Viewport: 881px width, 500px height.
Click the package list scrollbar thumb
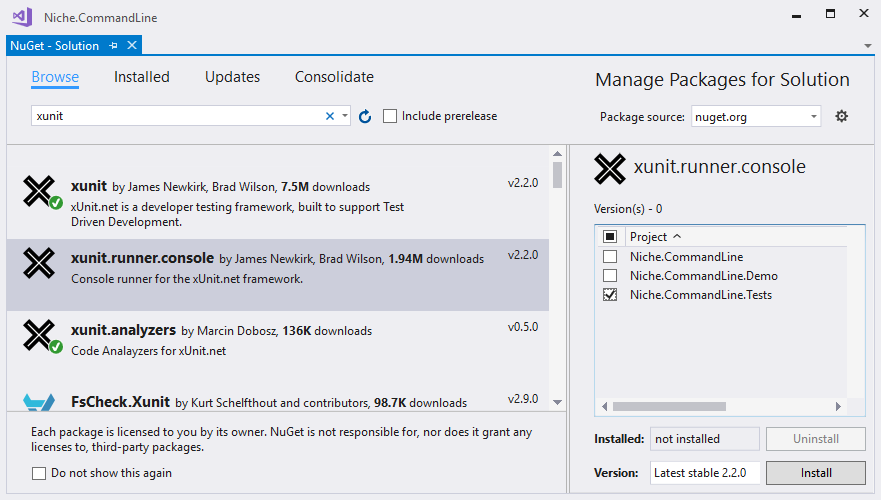click(x=557, y=175)
